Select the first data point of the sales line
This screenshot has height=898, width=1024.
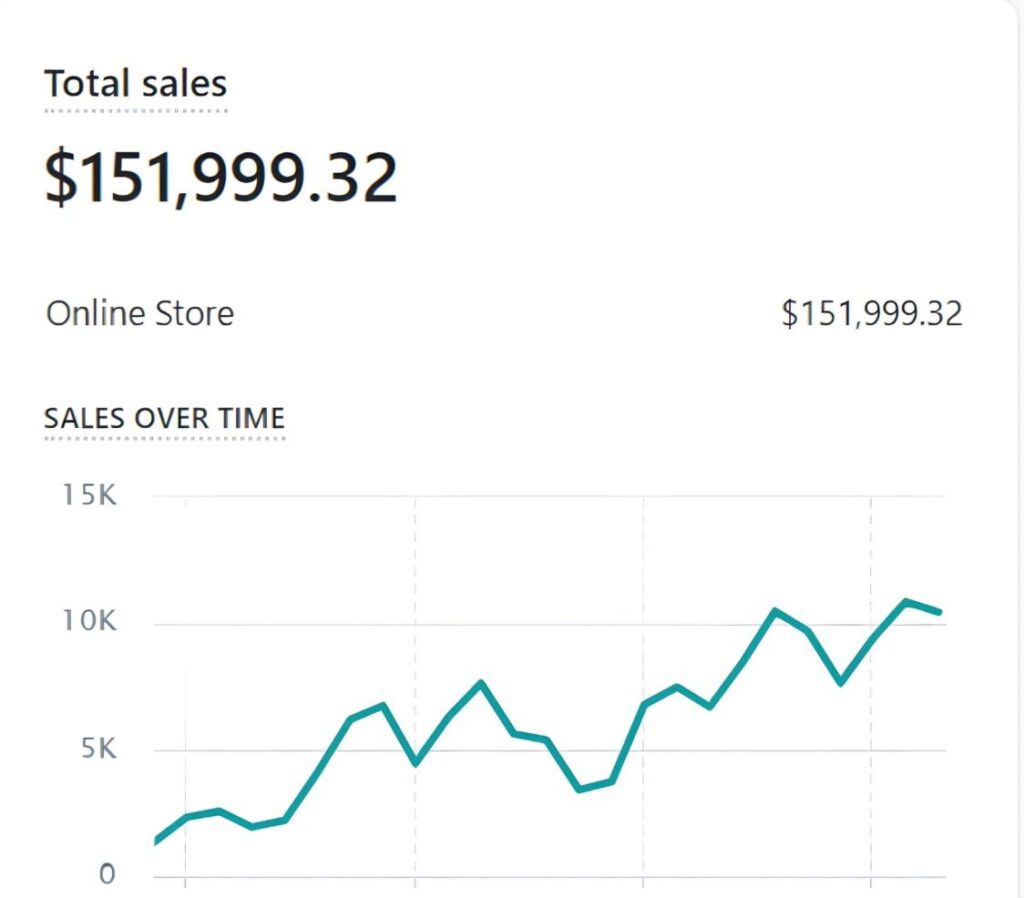156,841
